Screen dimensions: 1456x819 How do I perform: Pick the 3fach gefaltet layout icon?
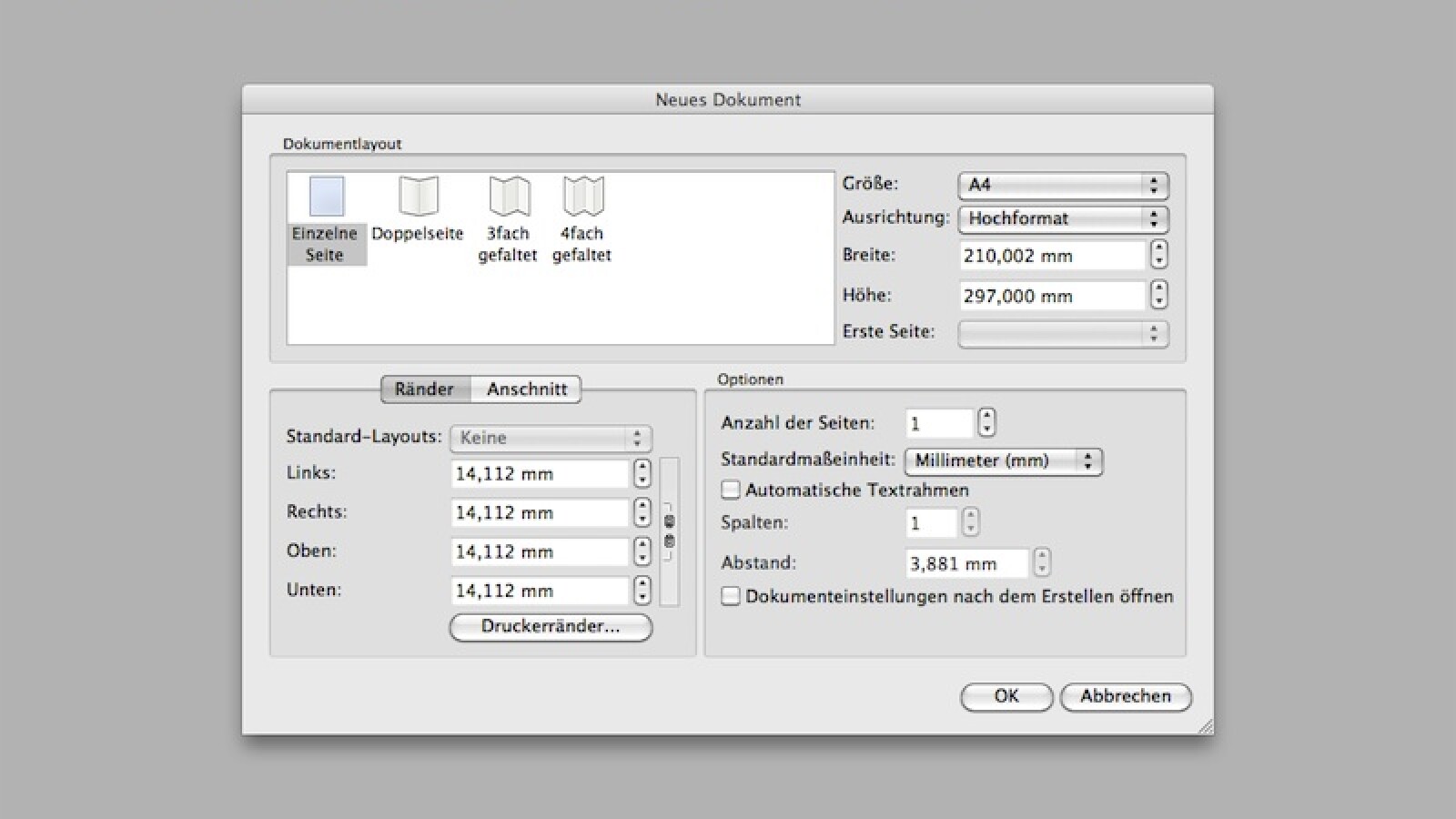coord(508,197)
